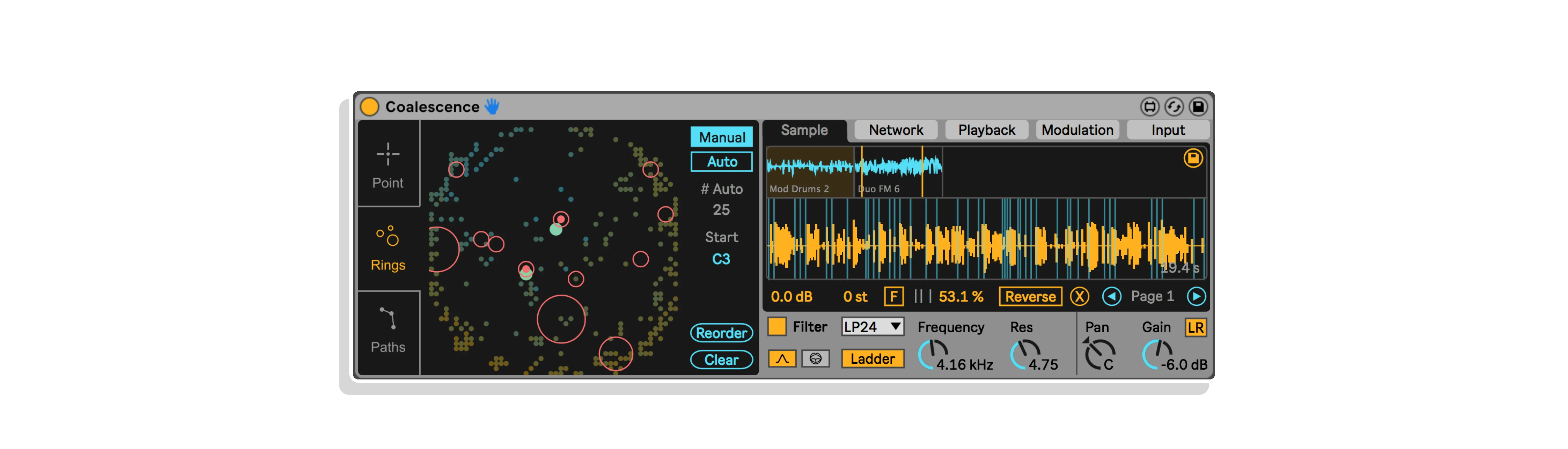The width and height of the screenshot is (1568, 449).
Task: Click the Start note C3 value
Action: pyautogui.click(x=721, y=259)
